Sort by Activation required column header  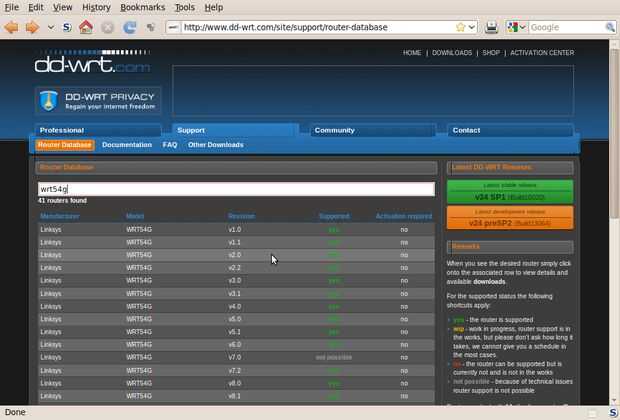pyautogui.click(x=404, y=216)
